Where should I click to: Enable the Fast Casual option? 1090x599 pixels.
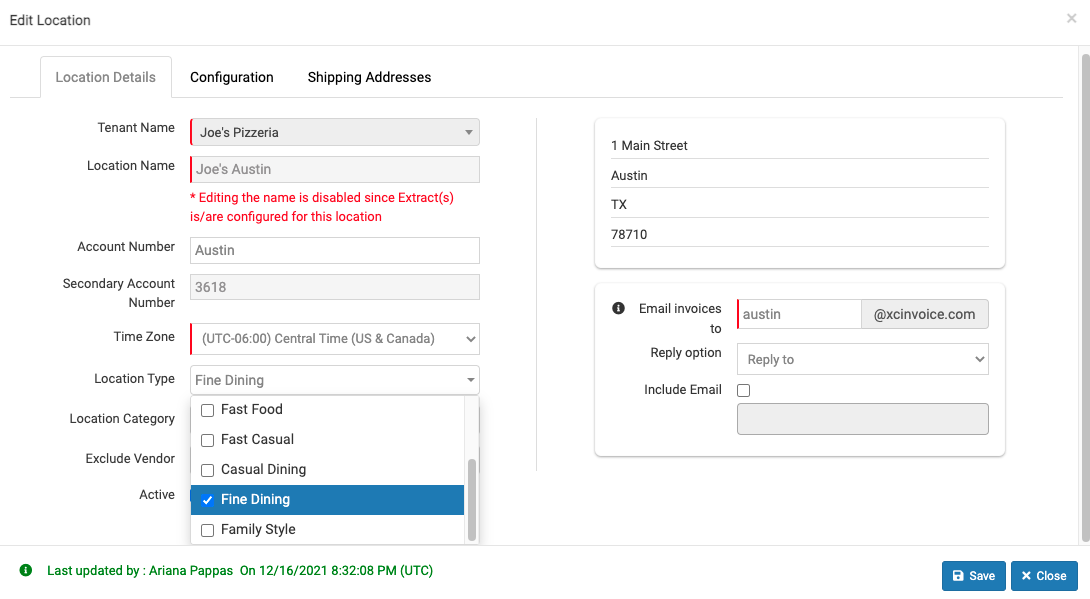click(x=207, y=439)
